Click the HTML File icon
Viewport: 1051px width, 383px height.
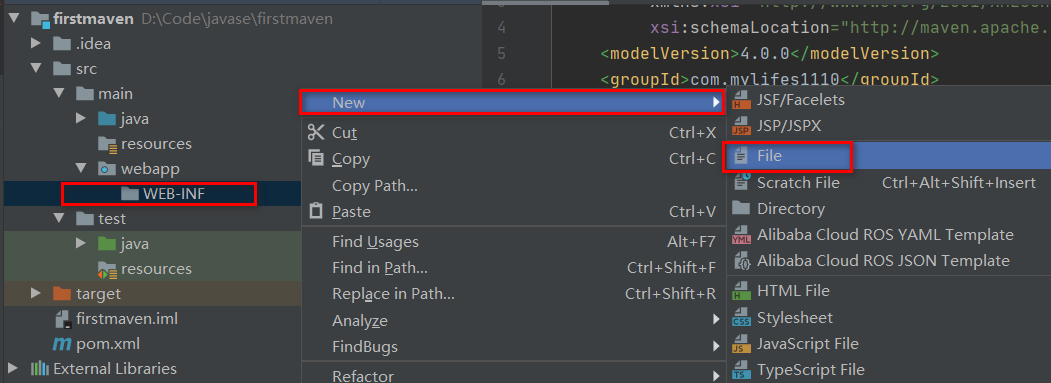click(741, 291)
